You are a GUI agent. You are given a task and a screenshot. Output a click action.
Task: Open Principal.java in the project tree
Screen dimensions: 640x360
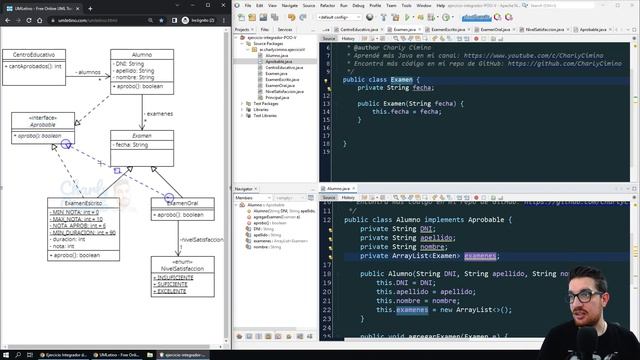277,98
